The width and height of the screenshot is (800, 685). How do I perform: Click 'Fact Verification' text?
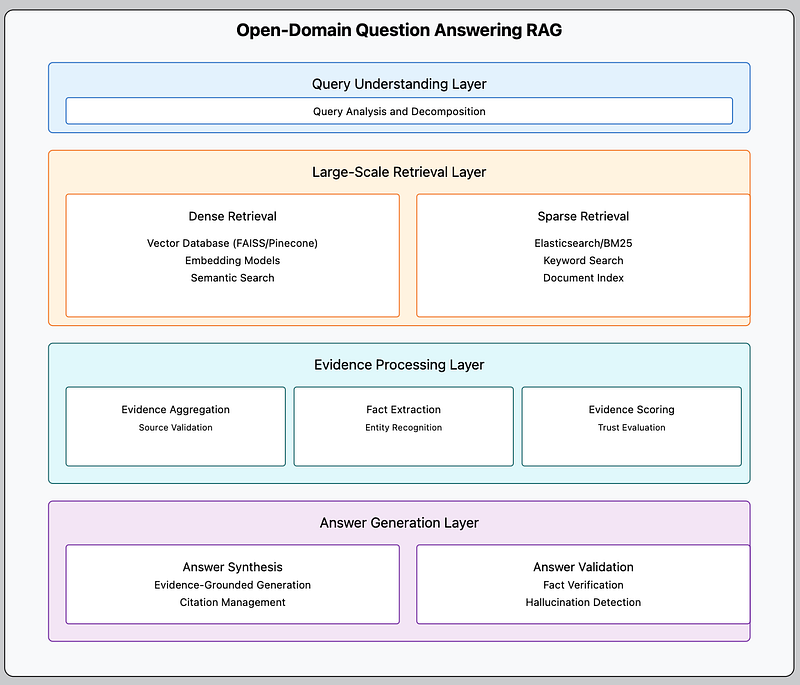click(x=583, y=585)
